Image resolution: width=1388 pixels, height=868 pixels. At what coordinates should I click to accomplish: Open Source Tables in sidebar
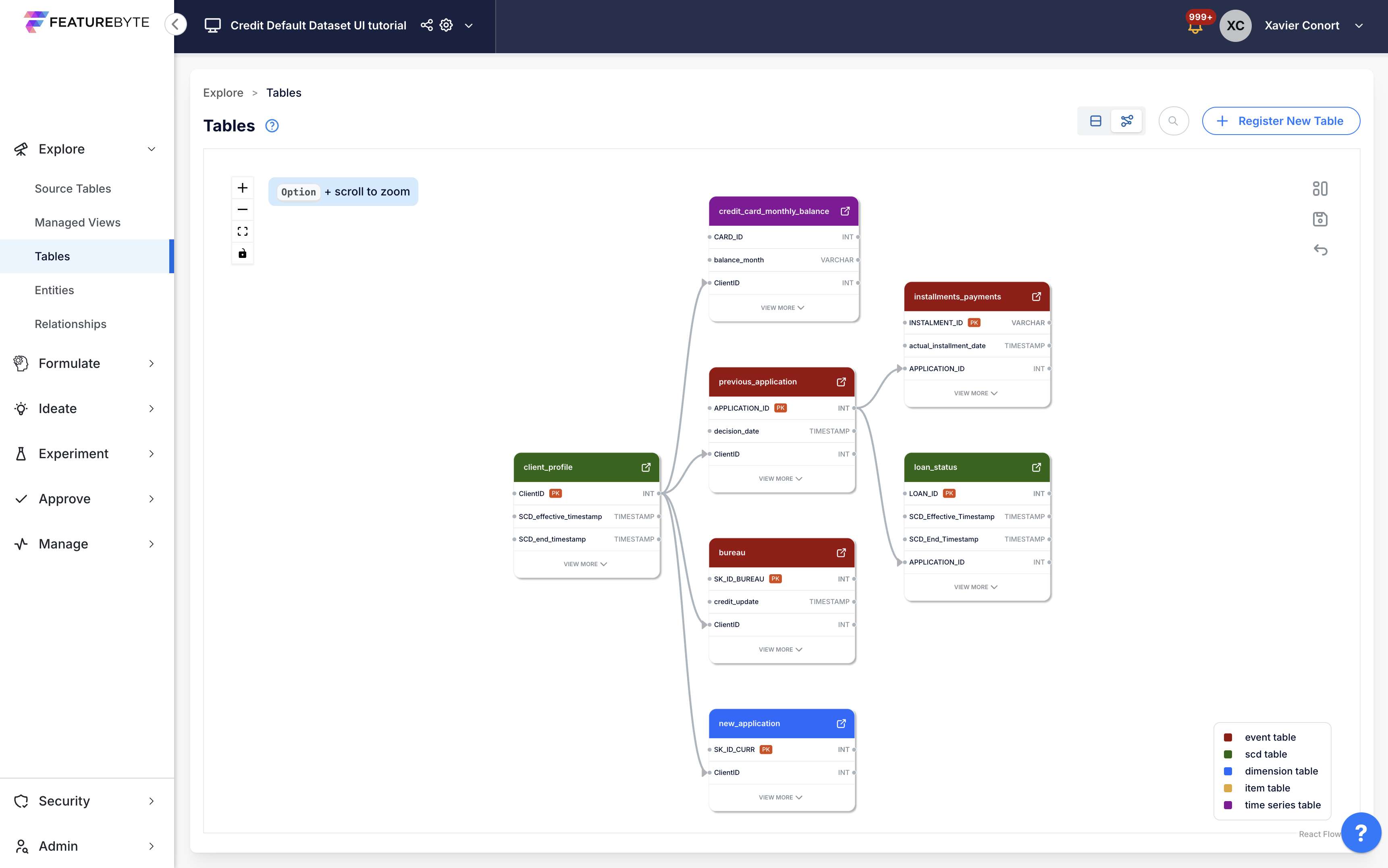[72, 188]
